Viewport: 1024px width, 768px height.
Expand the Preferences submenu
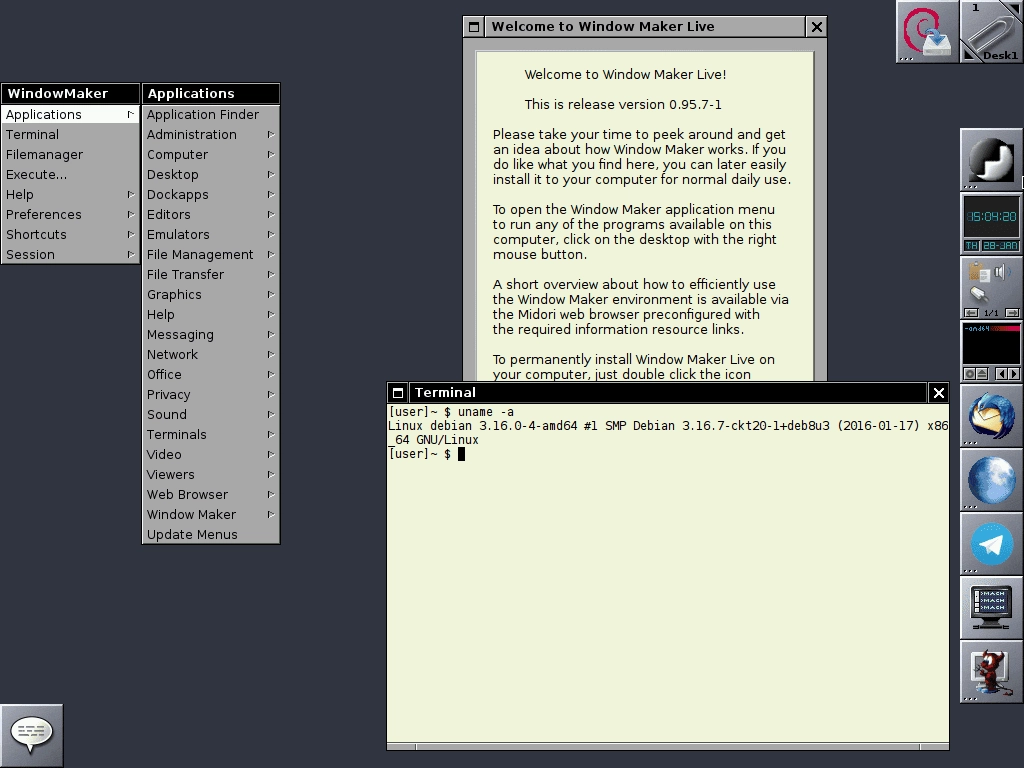pyautogui.click(x=70, y=214)
